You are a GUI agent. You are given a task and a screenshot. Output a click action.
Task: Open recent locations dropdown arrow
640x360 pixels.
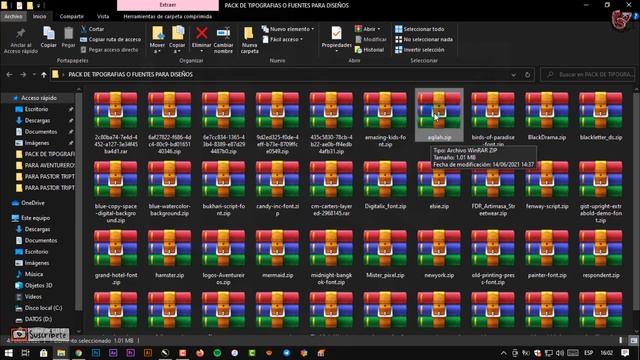click(x=34, y=75)
